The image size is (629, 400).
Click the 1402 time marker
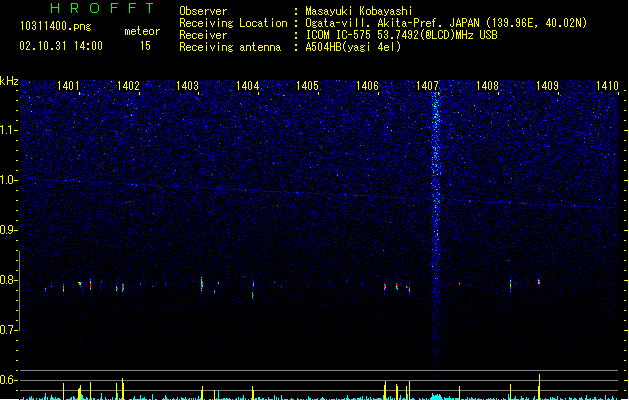[128, 86]
